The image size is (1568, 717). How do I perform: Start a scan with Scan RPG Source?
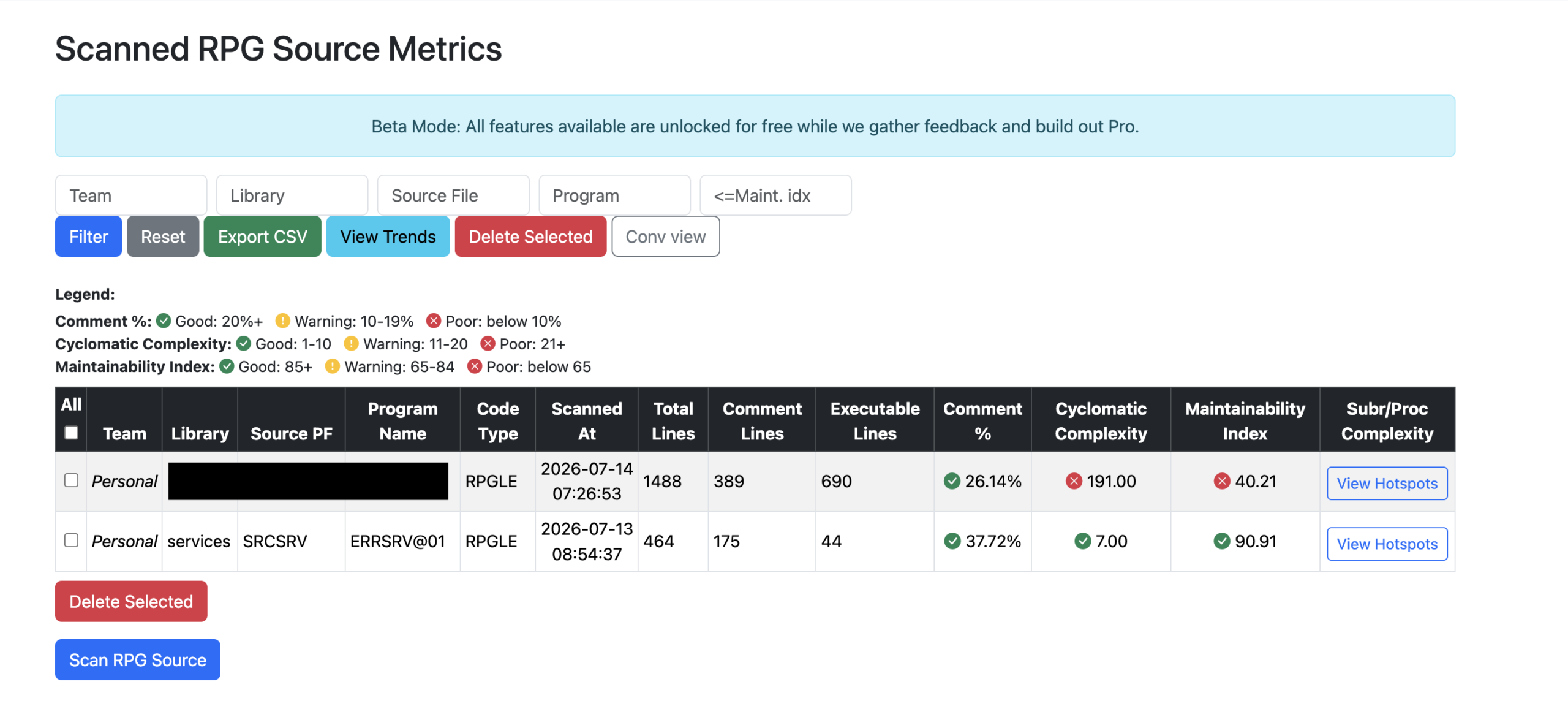click(138, 659)
